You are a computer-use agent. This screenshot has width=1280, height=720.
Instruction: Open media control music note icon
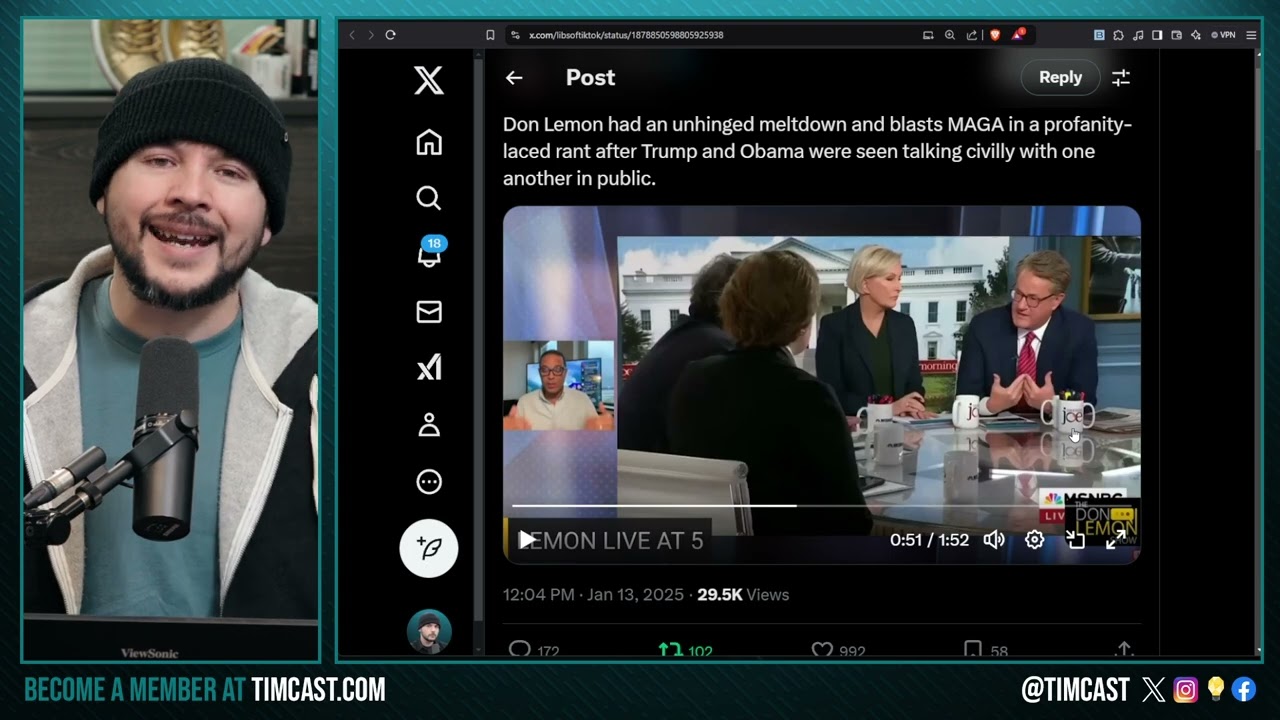click(1138, 35)
